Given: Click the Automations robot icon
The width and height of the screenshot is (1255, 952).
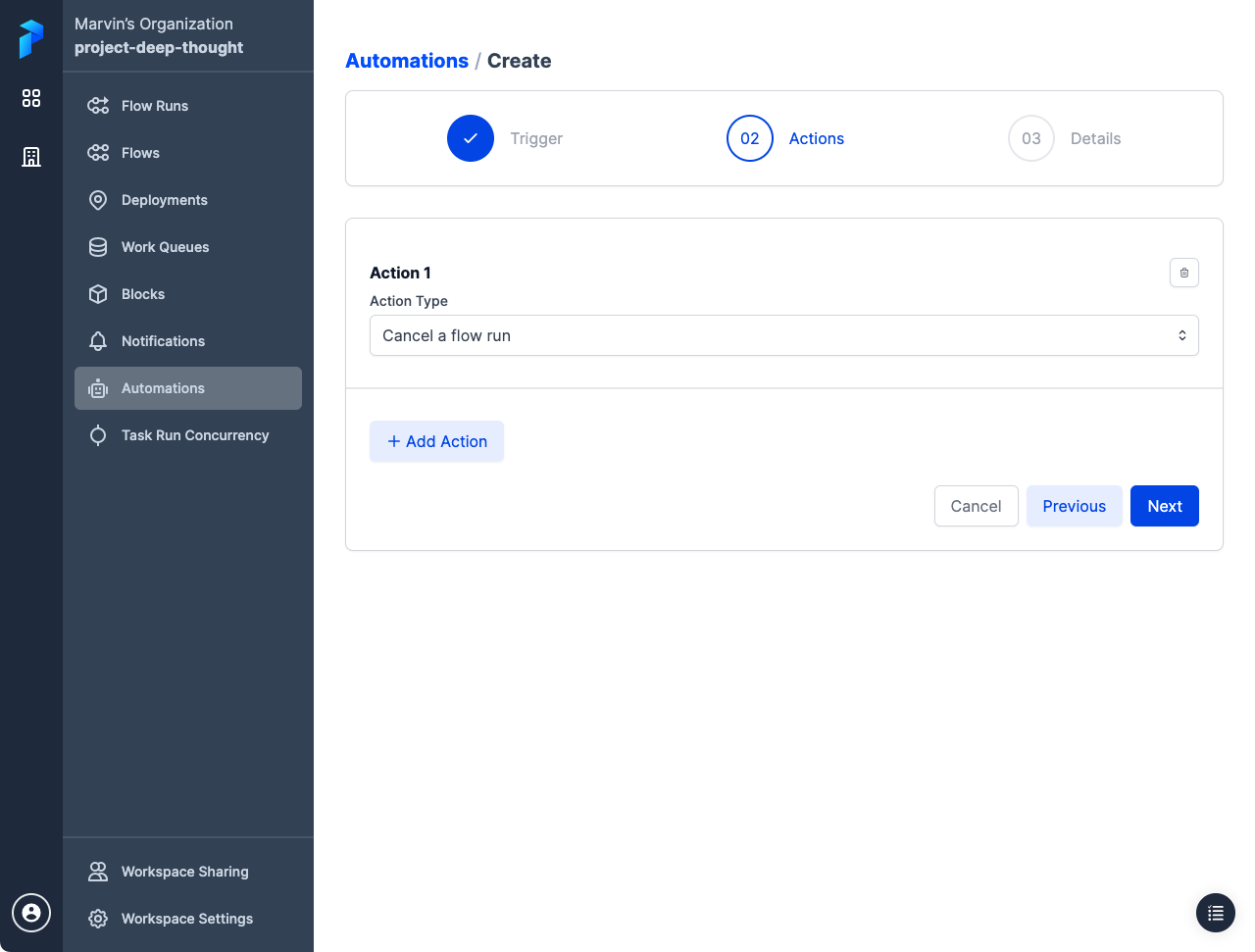Looking at the screenshot, I should coord(98,388).
